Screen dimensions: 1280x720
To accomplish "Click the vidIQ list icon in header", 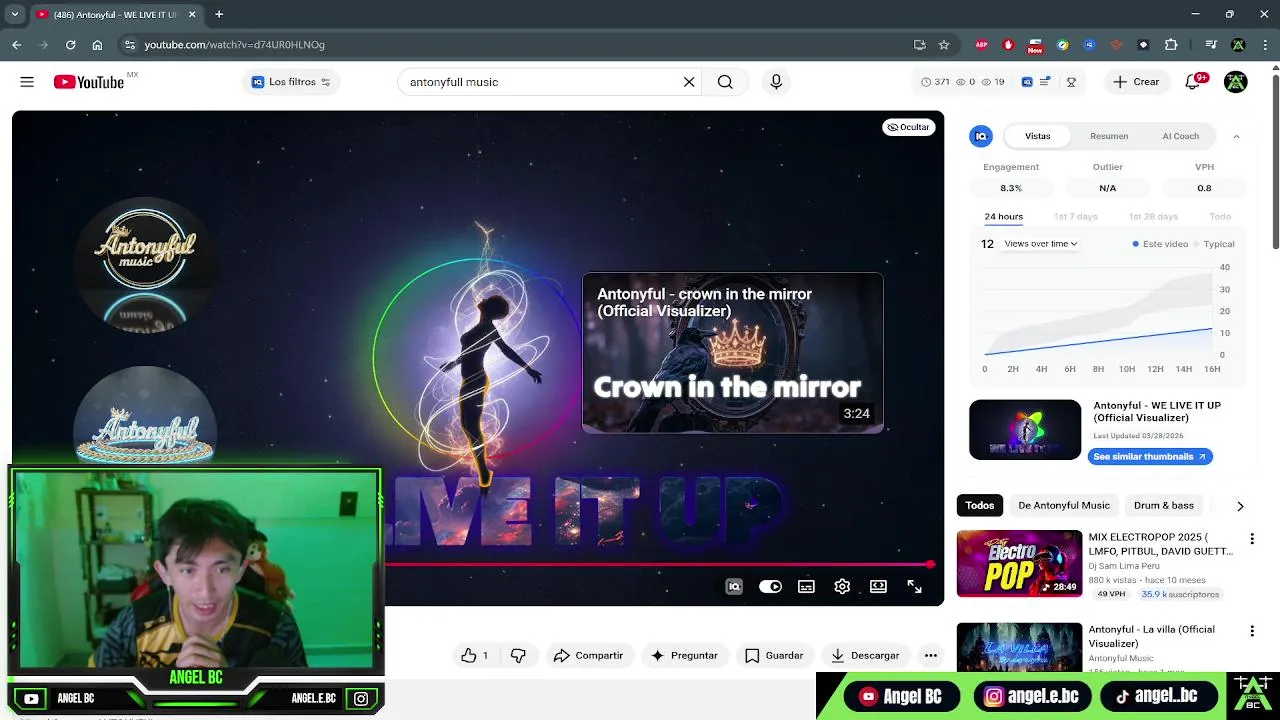I will pos(1045,82).
